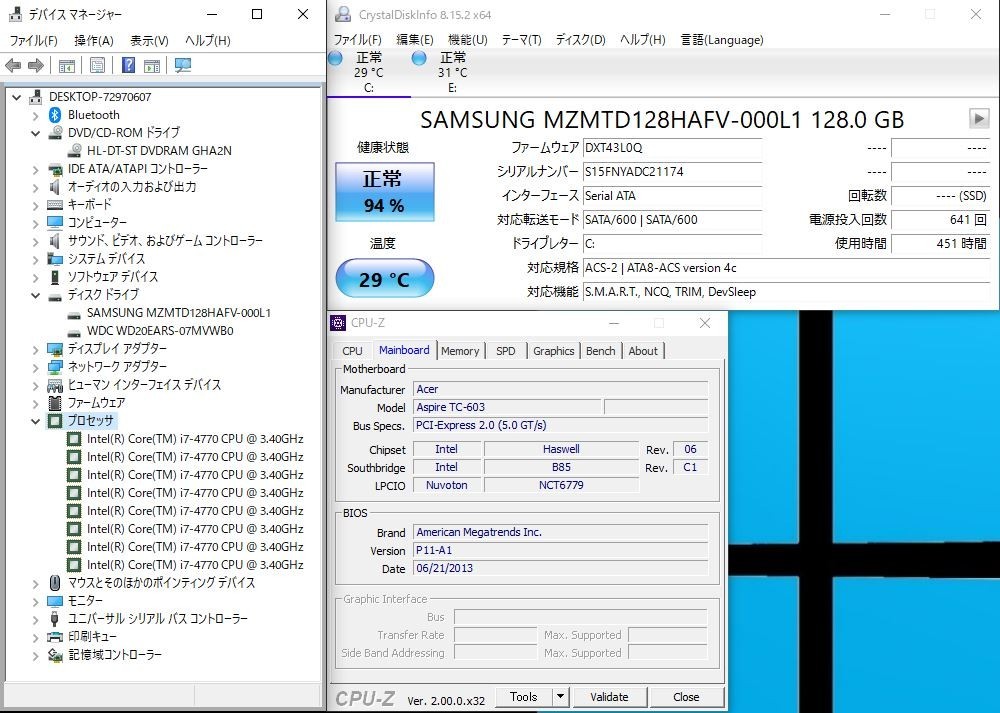The image size is (1000, 713).
Task: Click the keyboard category icon
Action: click(x=55, y=205)
